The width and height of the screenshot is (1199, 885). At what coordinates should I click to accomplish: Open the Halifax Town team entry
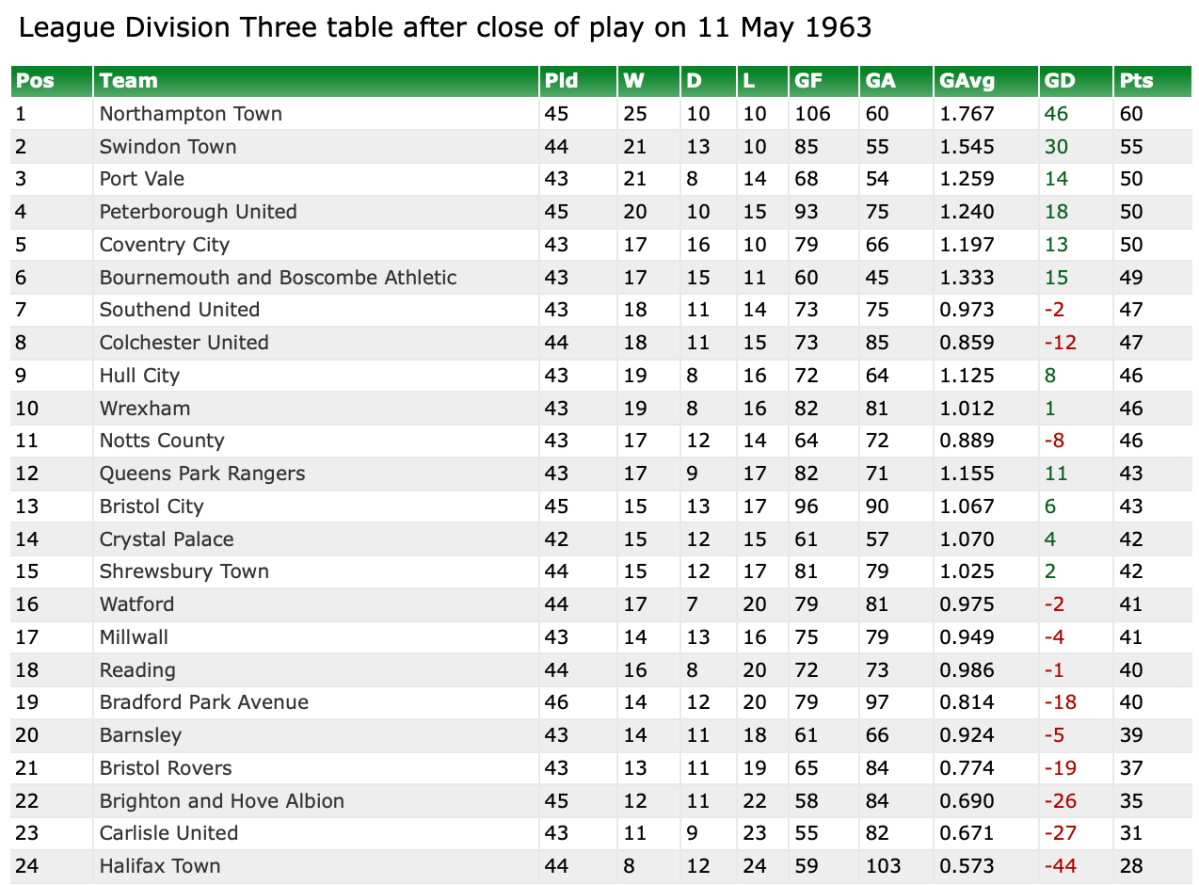[x=159, y=866]
